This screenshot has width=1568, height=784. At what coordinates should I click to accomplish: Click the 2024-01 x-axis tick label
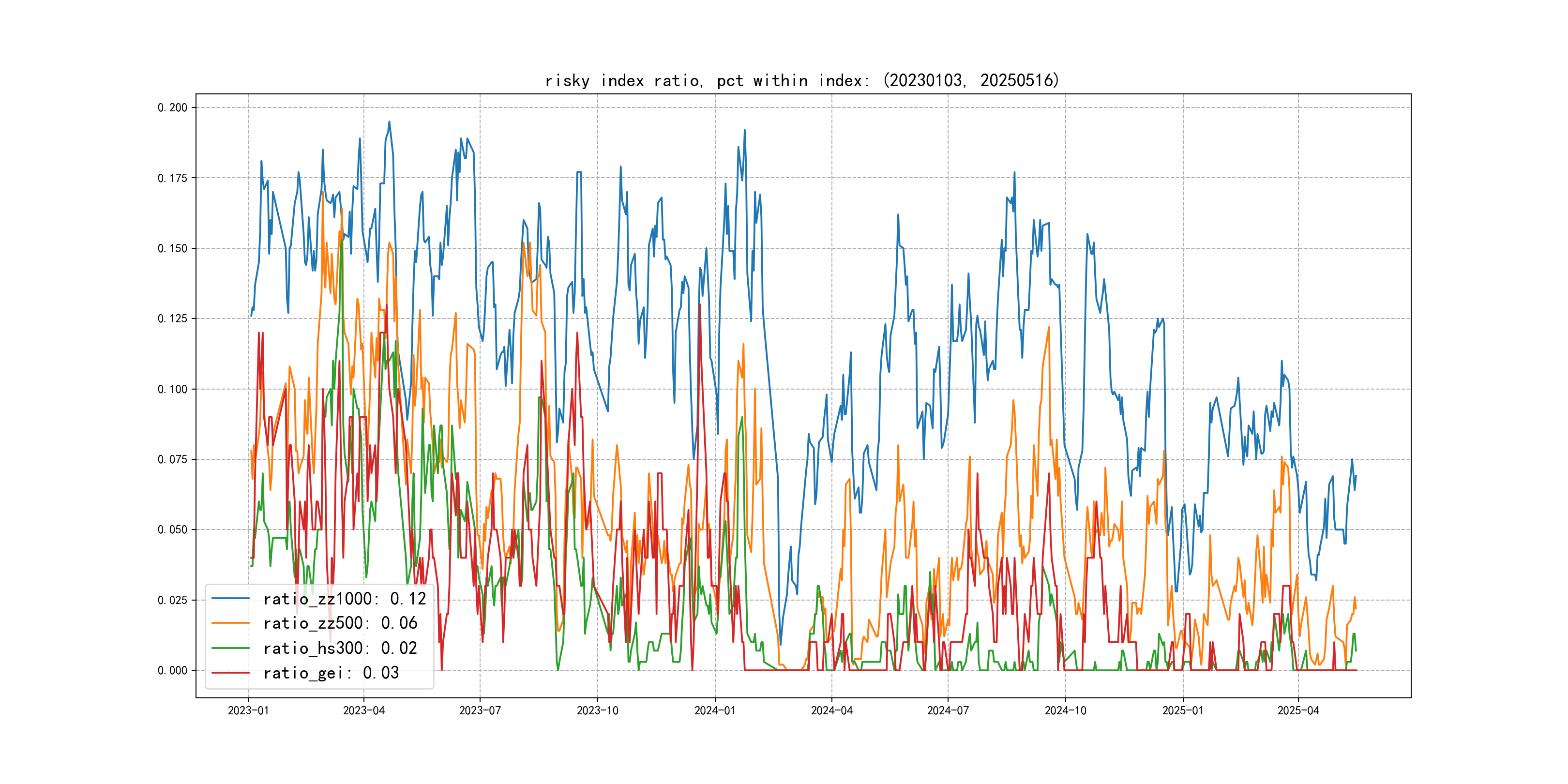(715, 710)
